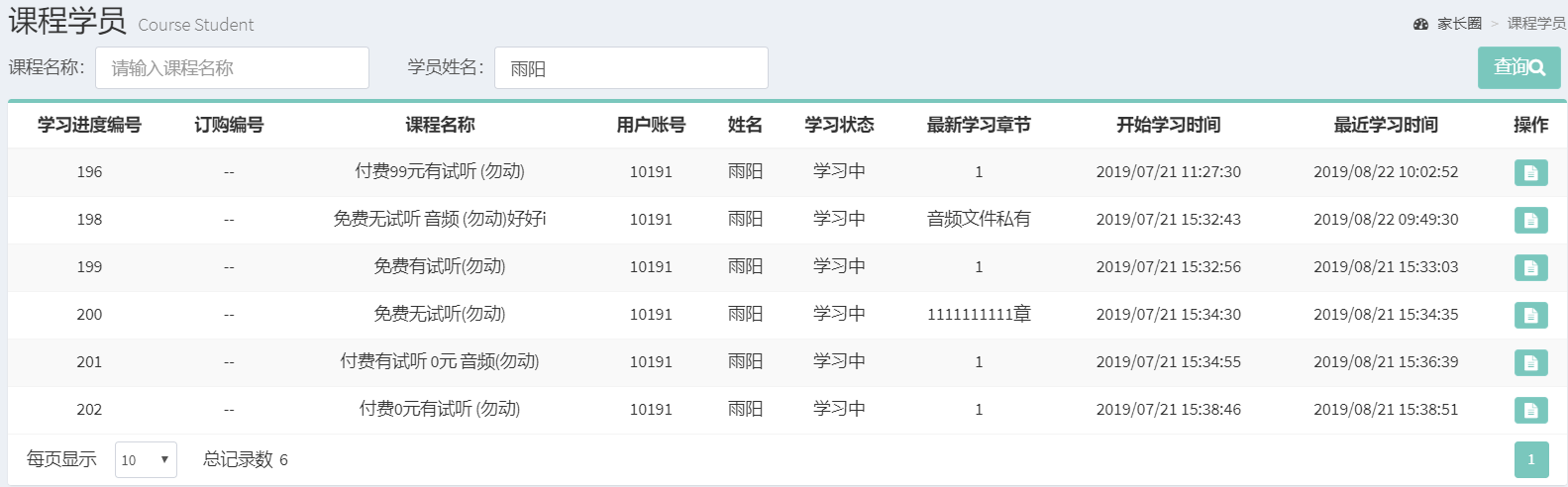Click the 最近学习时间 column header
Viewport: 1568px width, 487px height.
(x=1386, y=125)
